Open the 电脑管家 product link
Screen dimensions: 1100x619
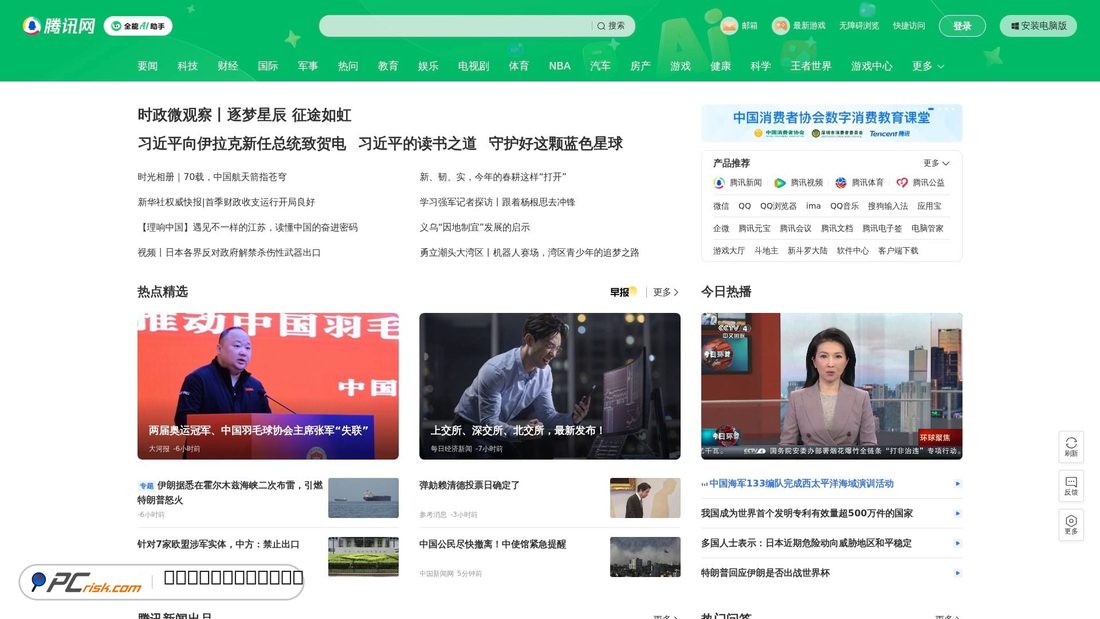(927, 229)
